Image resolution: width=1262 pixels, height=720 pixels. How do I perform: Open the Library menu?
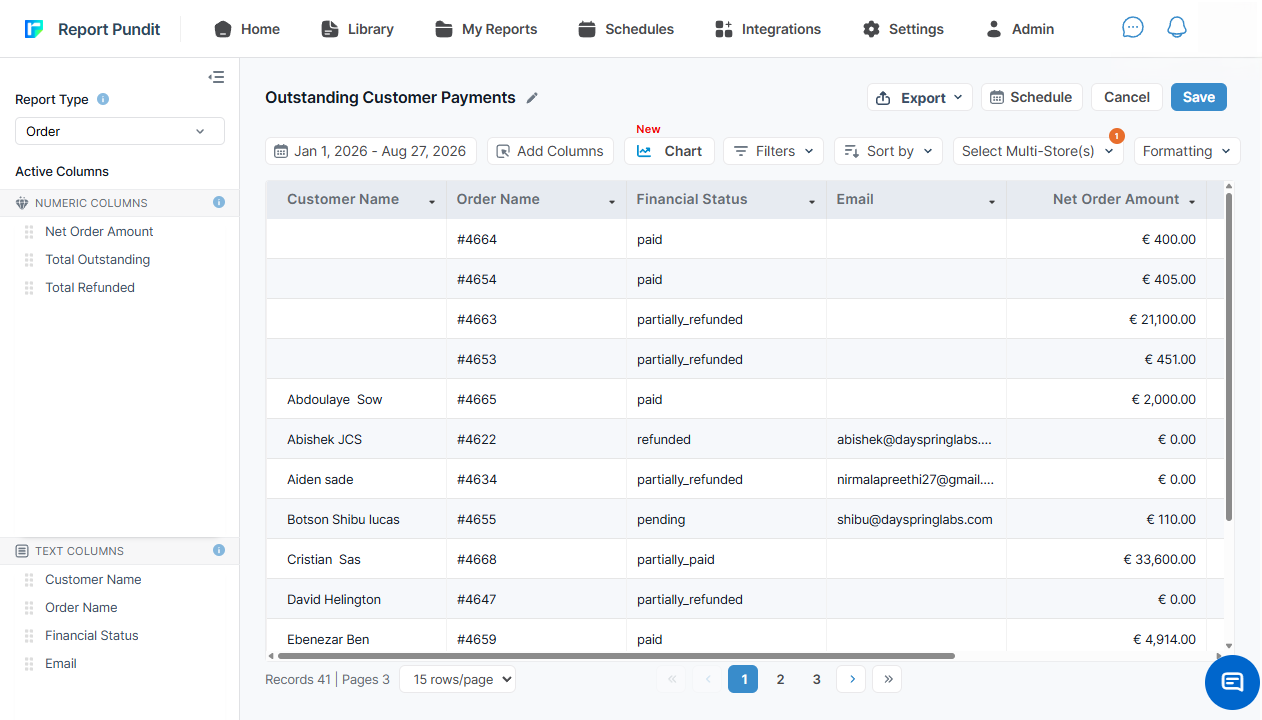coord(357,29)
